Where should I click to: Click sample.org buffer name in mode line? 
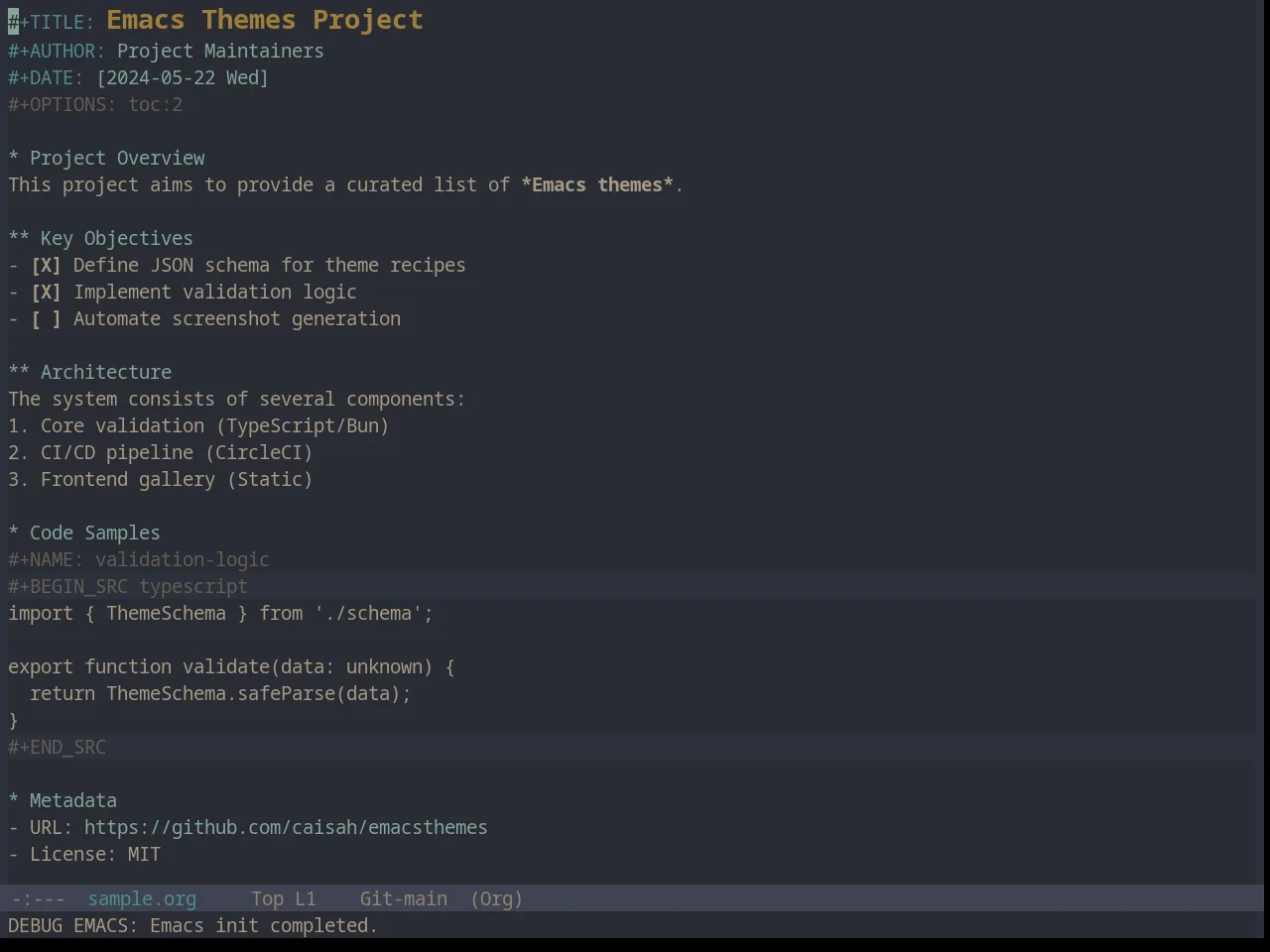coord(142,899)
